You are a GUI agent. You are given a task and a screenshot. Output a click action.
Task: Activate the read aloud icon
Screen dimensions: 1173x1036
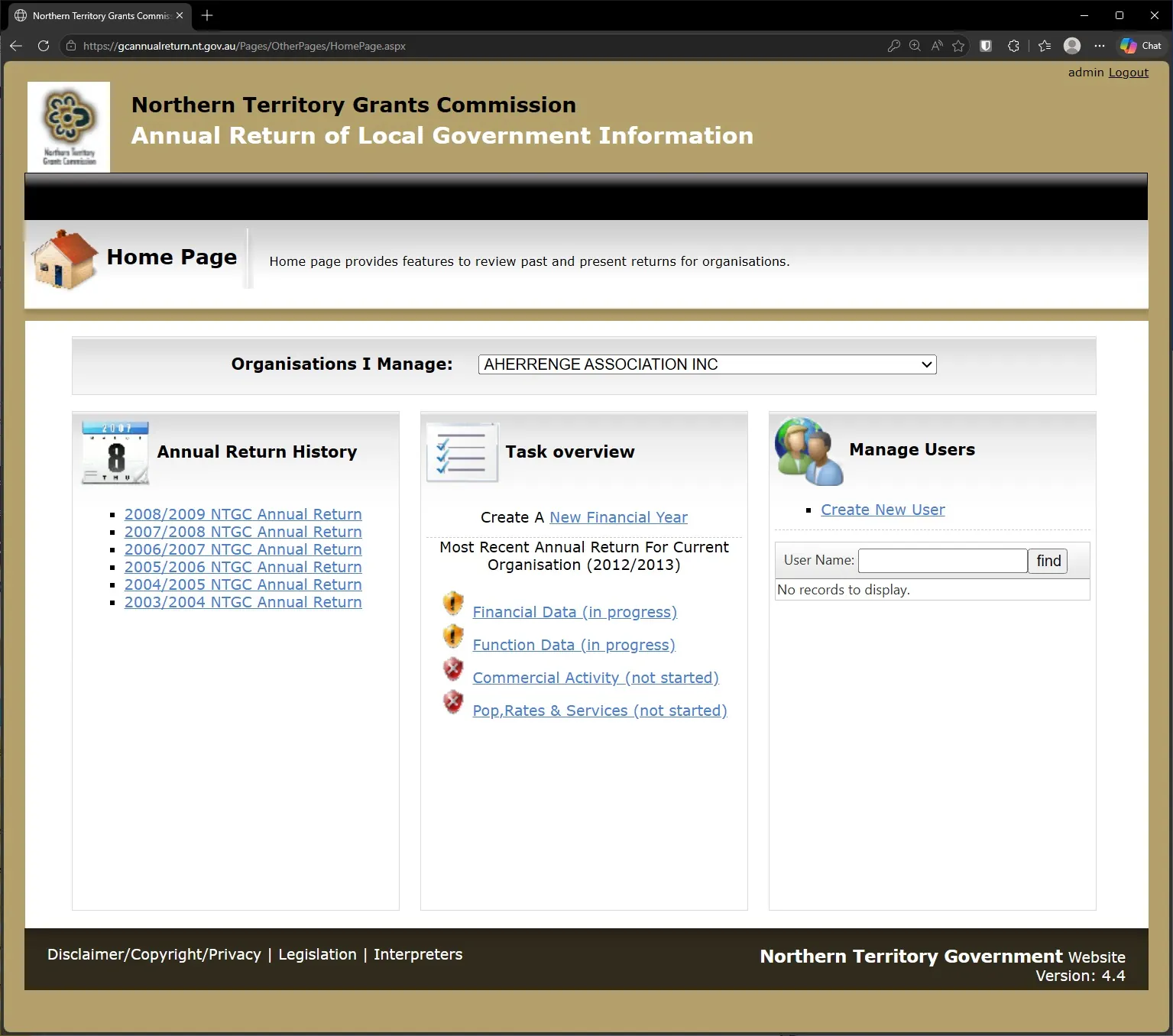(936, 46)
